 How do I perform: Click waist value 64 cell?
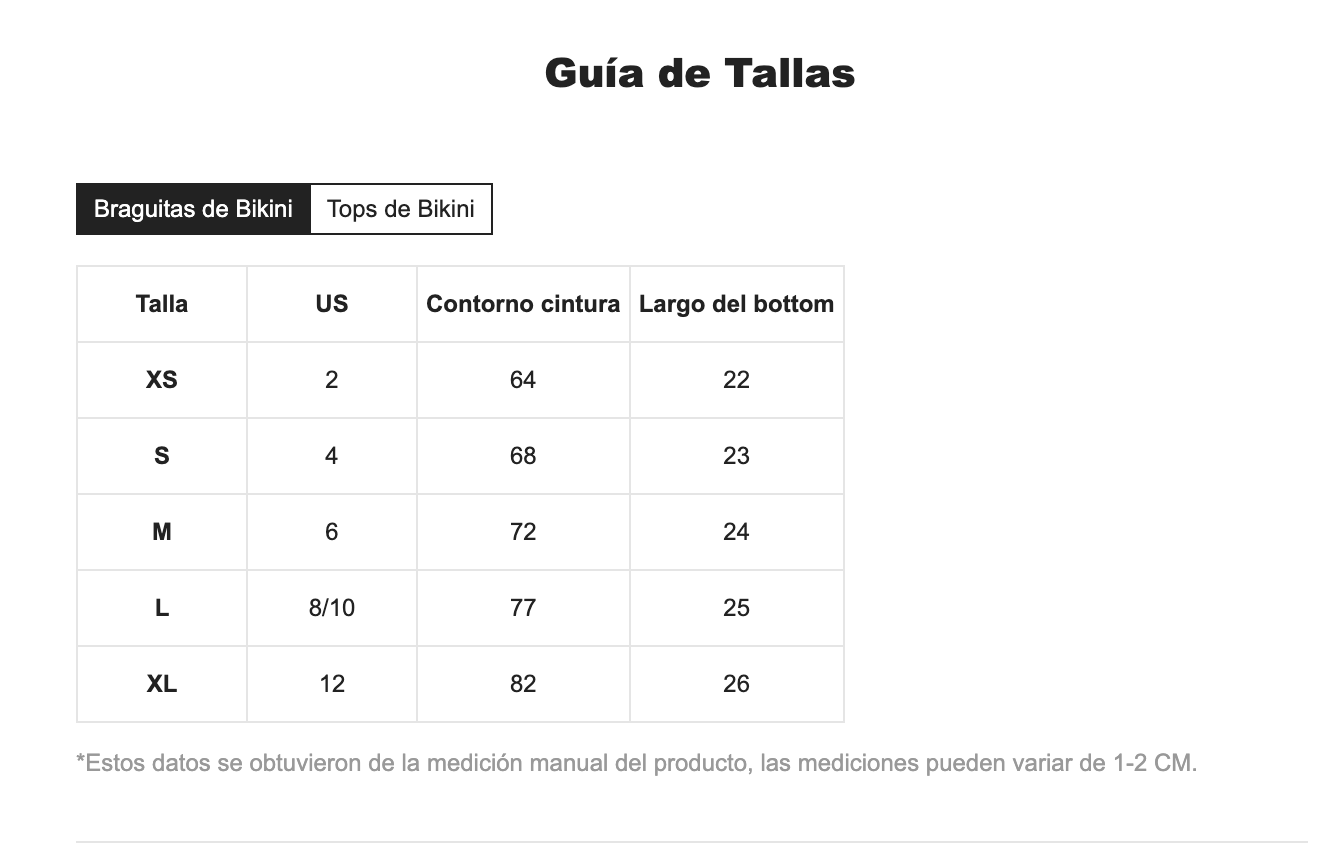click(x=523, y=380)
